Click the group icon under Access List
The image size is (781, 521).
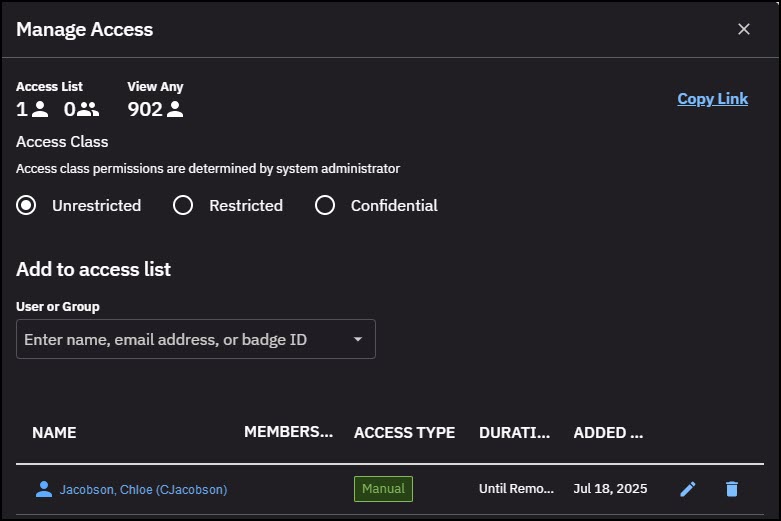tap(88, 109)
